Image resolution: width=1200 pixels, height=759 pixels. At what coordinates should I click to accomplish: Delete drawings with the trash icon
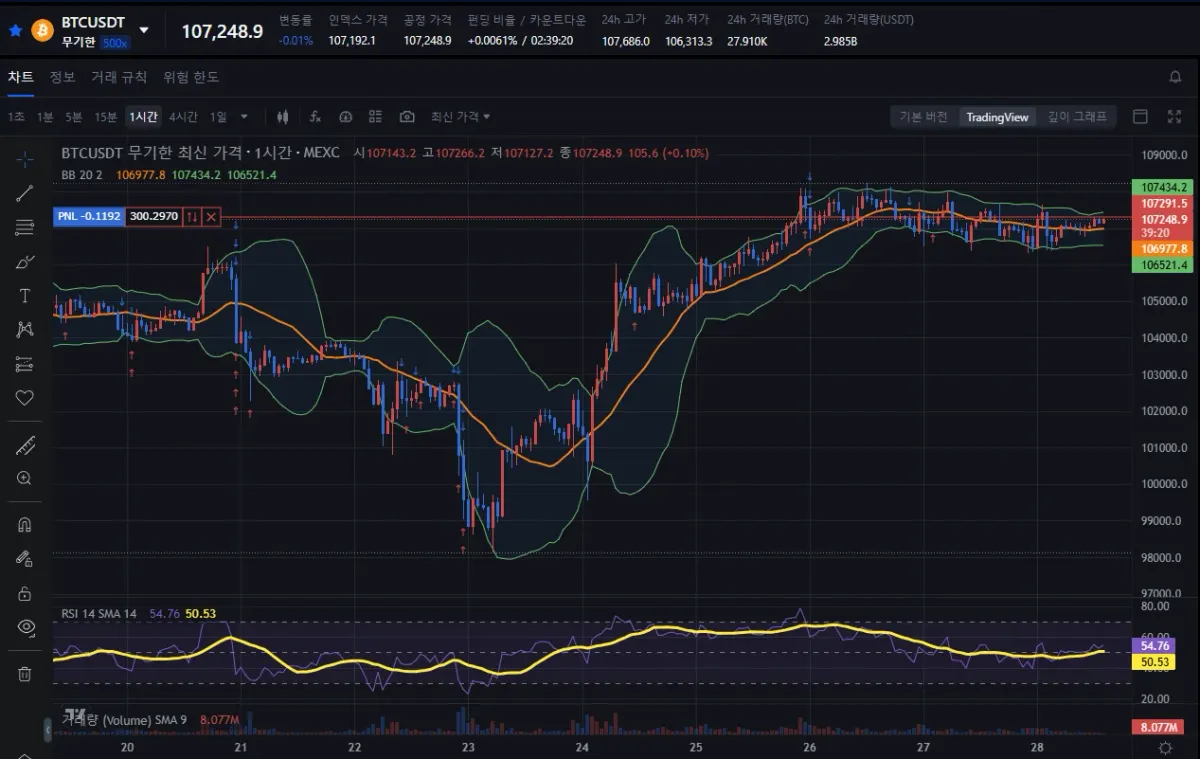point(25,674)
